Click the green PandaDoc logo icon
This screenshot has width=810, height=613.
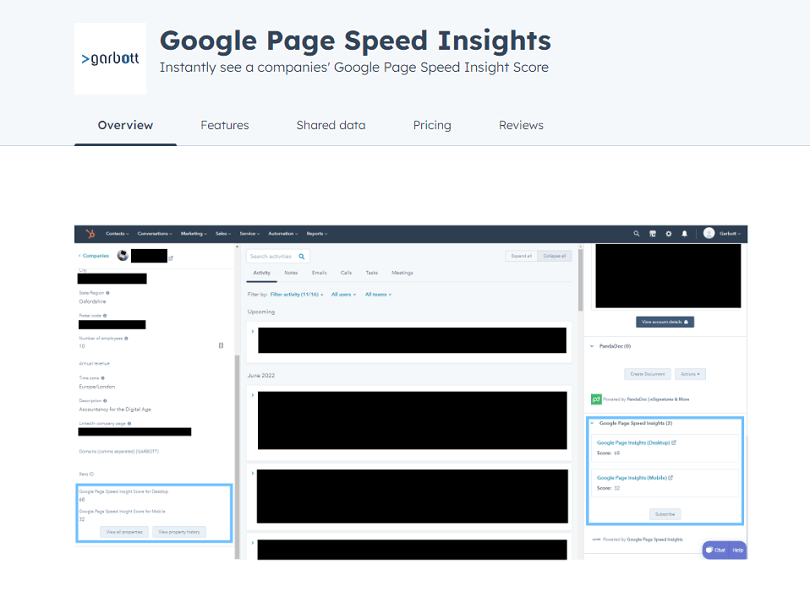click(x=596, y=399)
